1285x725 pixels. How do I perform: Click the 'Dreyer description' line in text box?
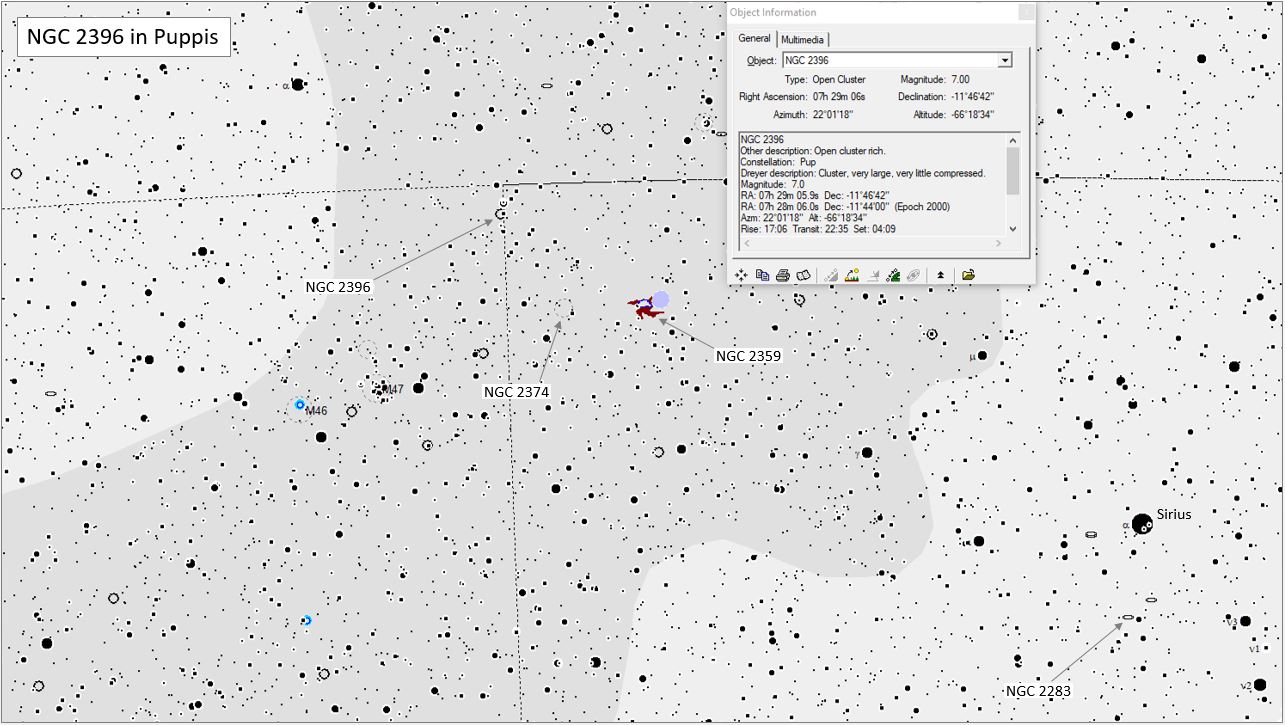pos(862,173)
